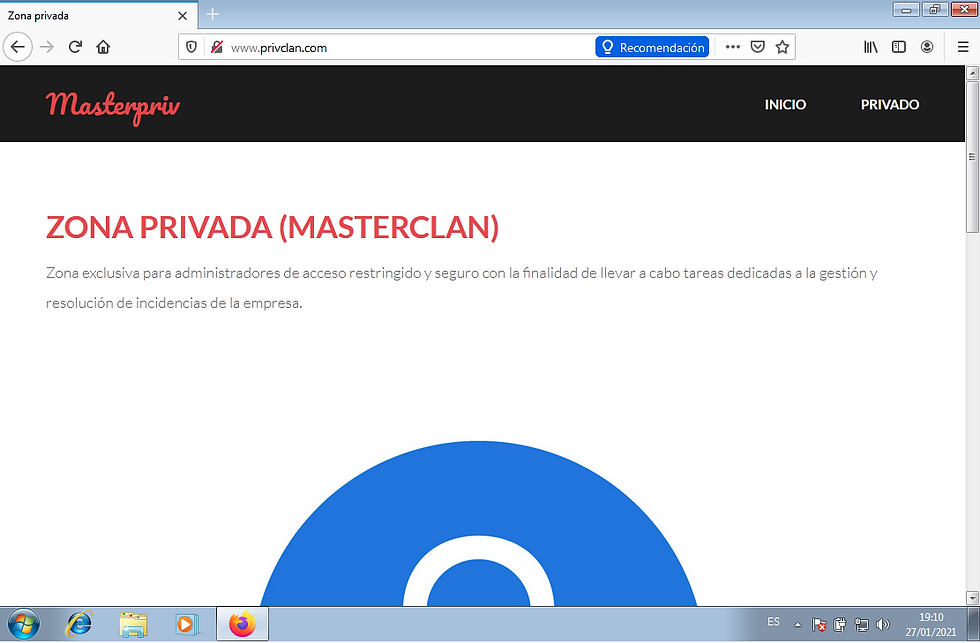The image size is (980, 643).
Task: Bookmark this page with the star
Action: tap(782, 47)
